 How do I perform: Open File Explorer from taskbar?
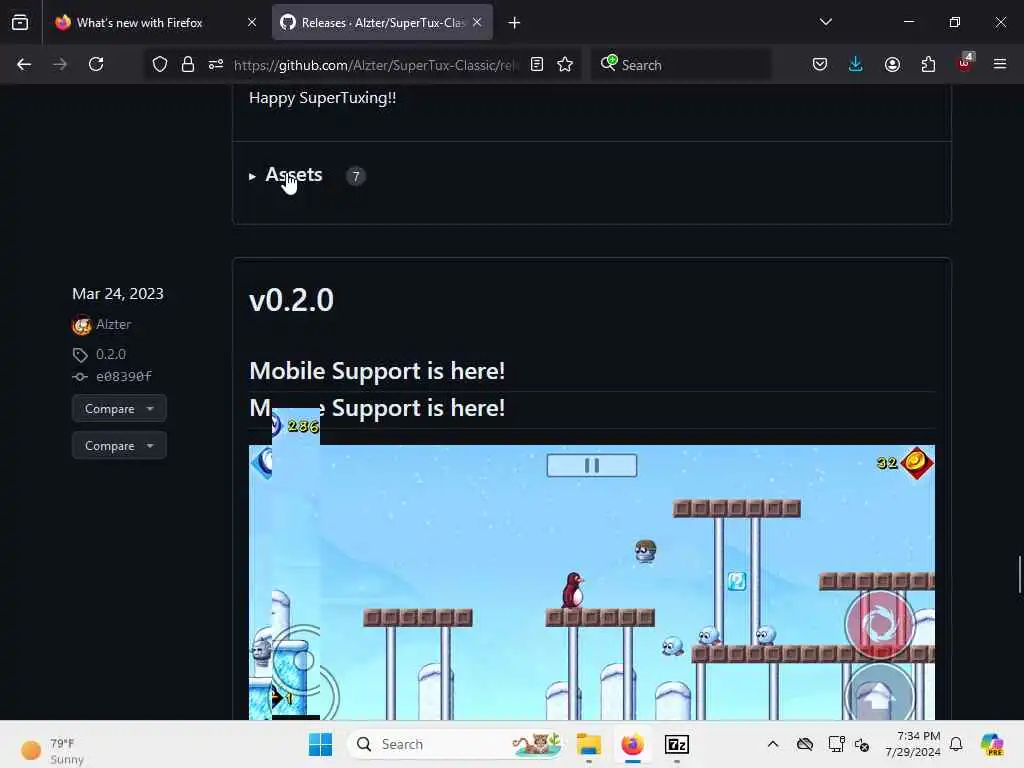(x=588, y=744)
